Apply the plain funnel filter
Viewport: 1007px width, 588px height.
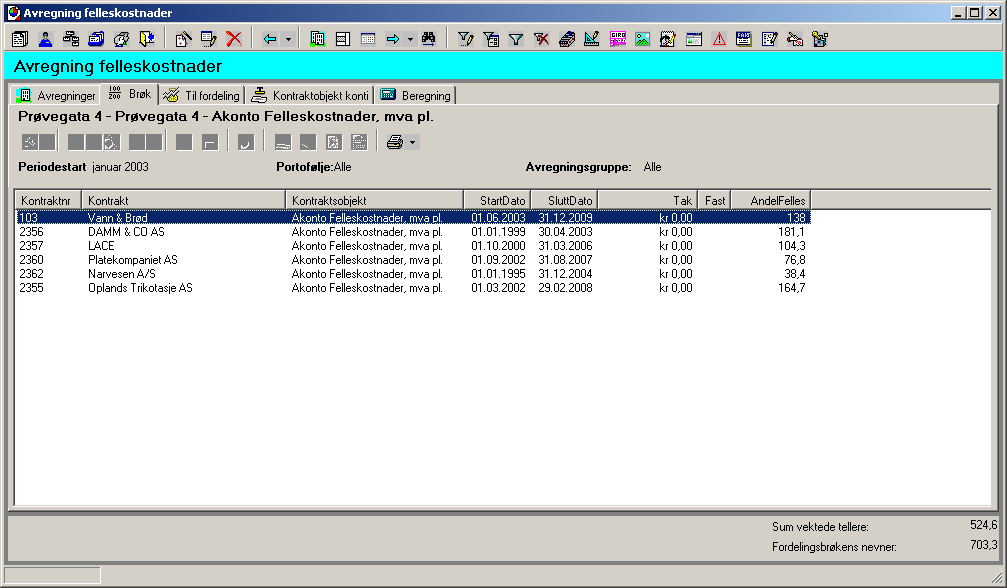(x=516, y=39)
